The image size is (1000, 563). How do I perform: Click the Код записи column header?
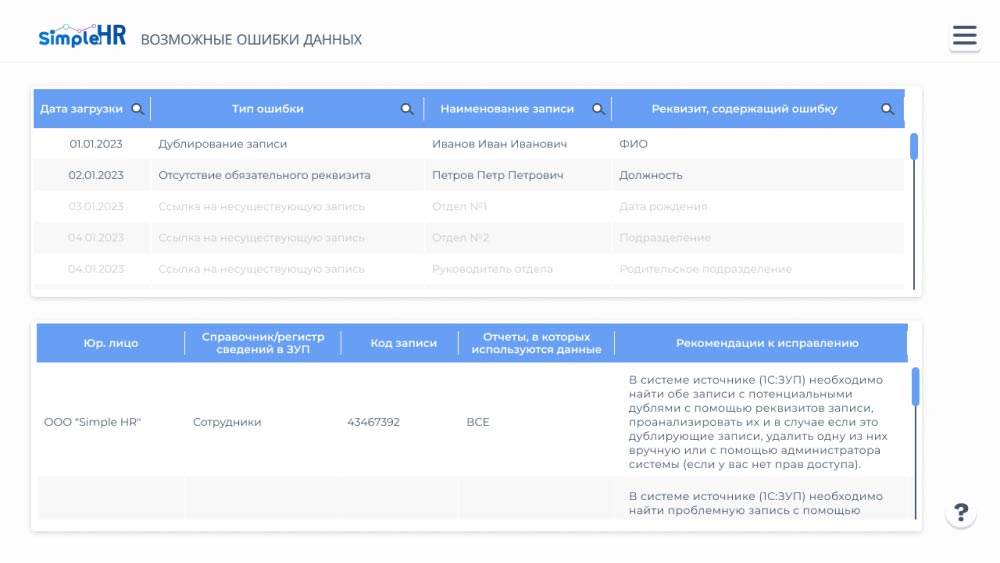point(404,343)
